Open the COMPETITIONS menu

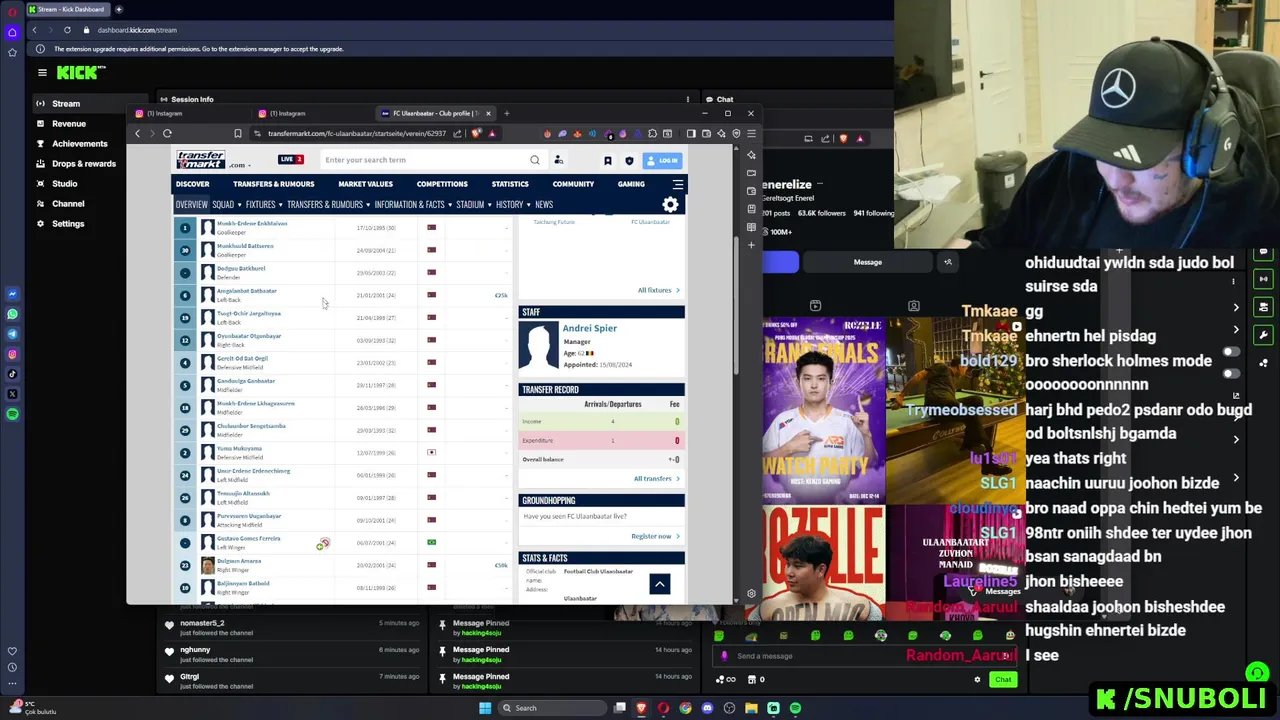pyautogui.click(x=442, y=184)
